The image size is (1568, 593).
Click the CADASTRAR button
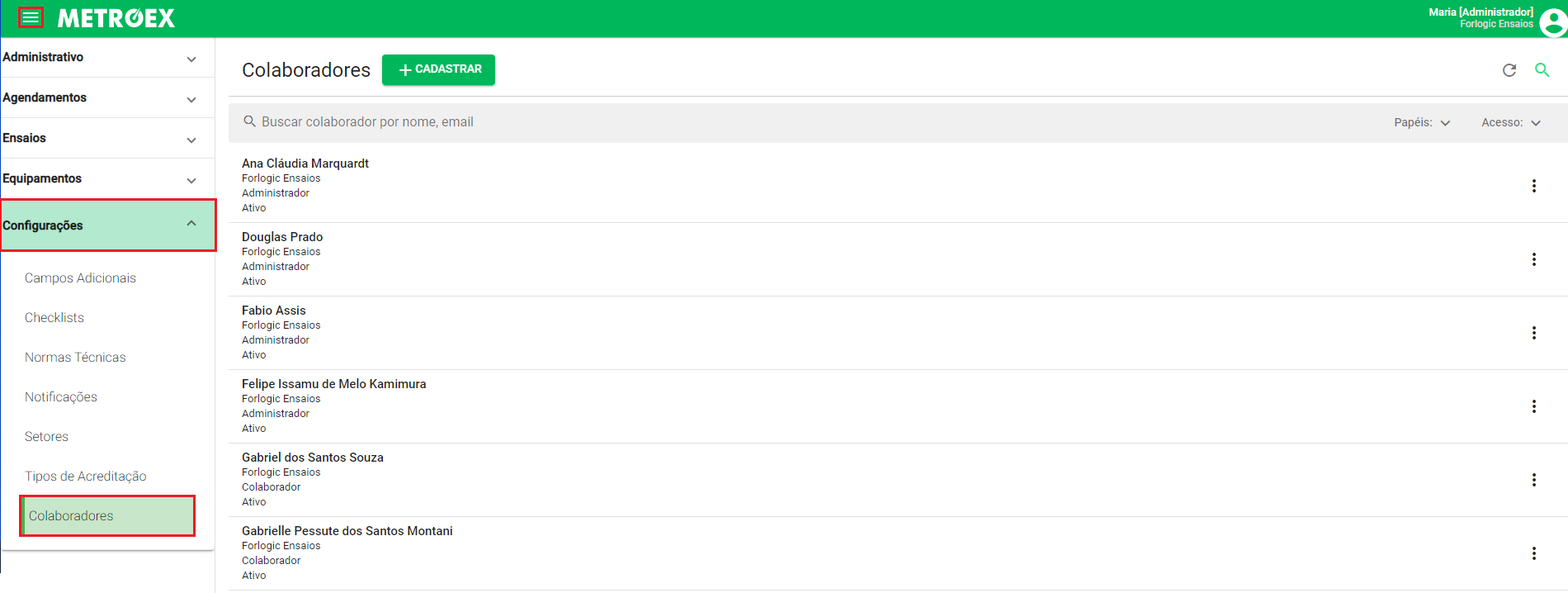[x=438, y=69]
